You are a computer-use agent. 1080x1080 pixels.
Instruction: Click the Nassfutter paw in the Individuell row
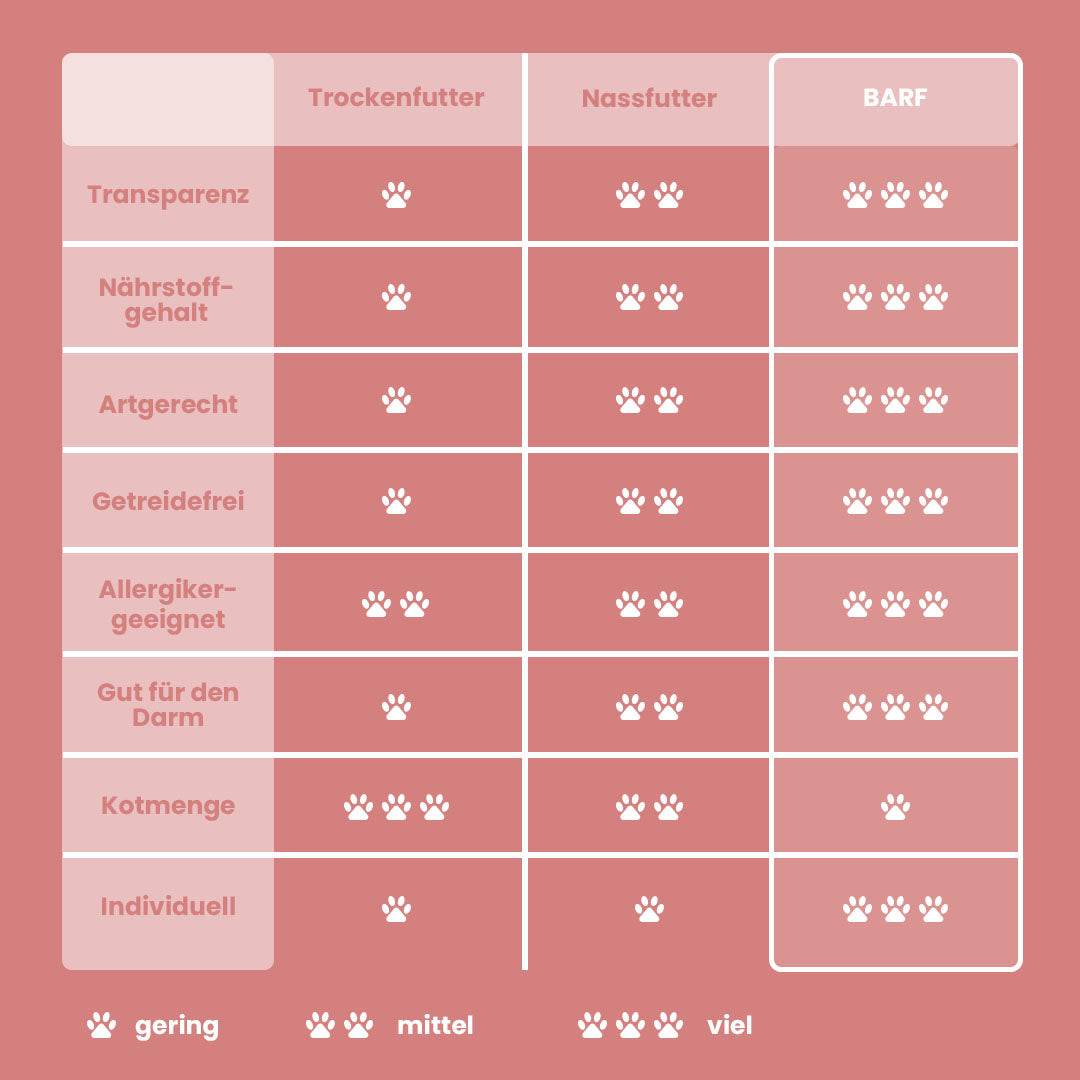point(649,909)
